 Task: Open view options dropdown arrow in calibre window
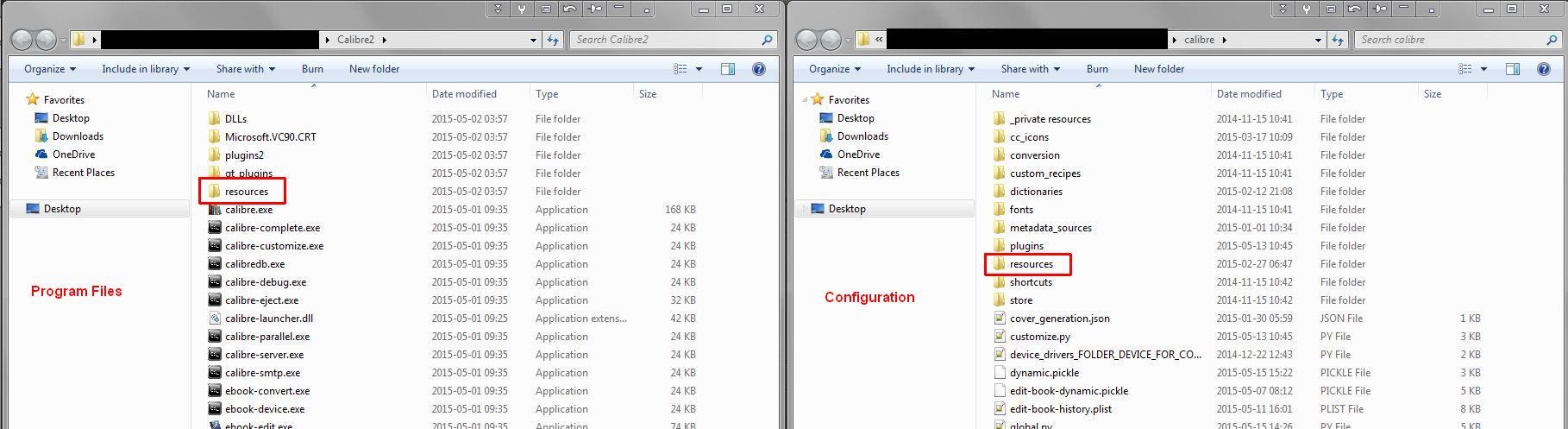[x=1484, y=69]
